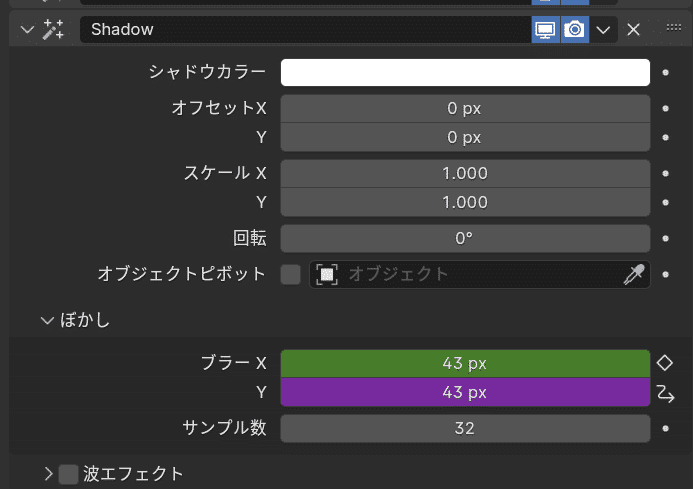The image size is (693, 489).
Task: Animate offset Y property dot
Action: [665, 138]
